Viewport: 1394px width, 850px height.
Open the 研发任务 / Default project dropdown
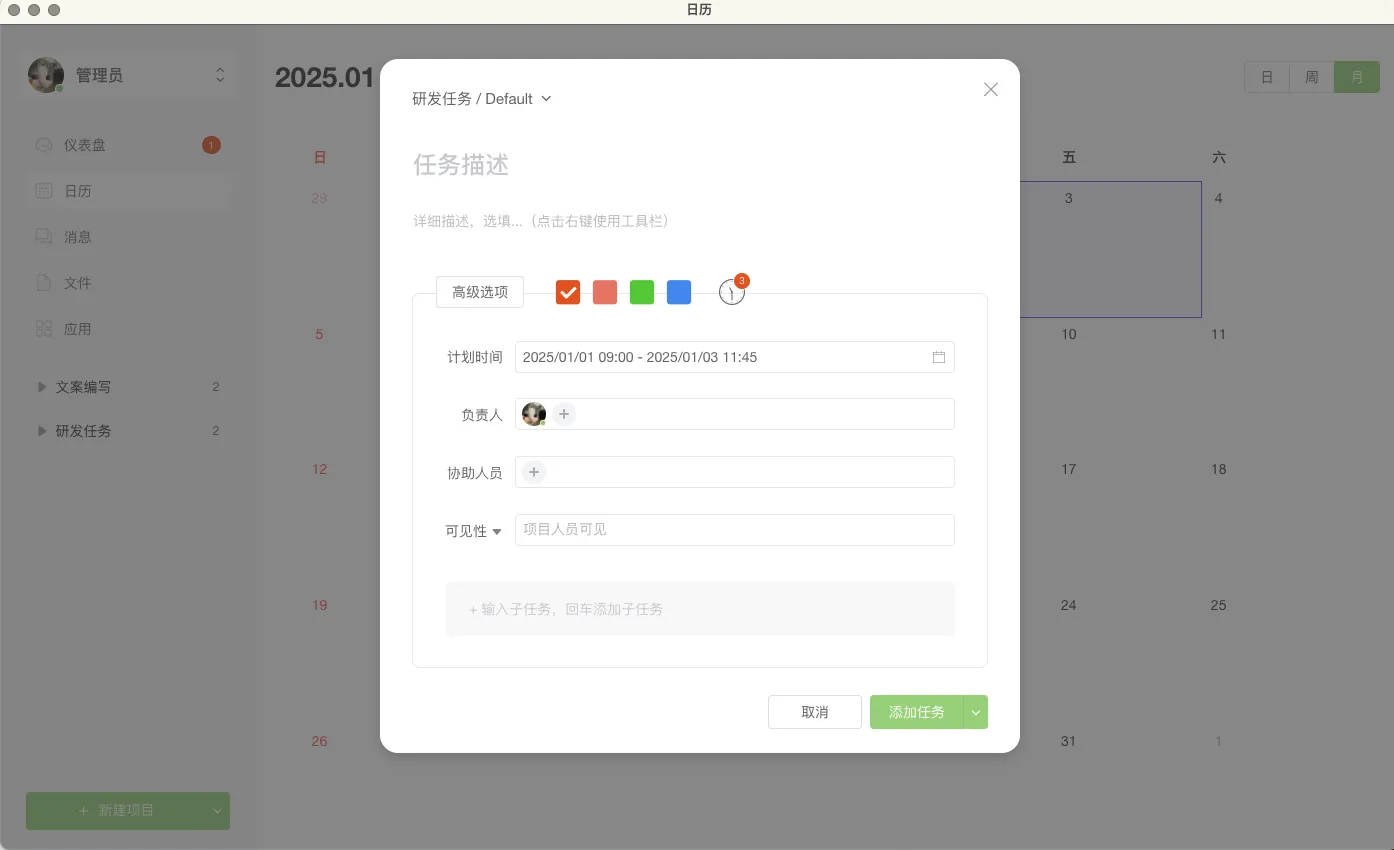[x=483, y=98]
